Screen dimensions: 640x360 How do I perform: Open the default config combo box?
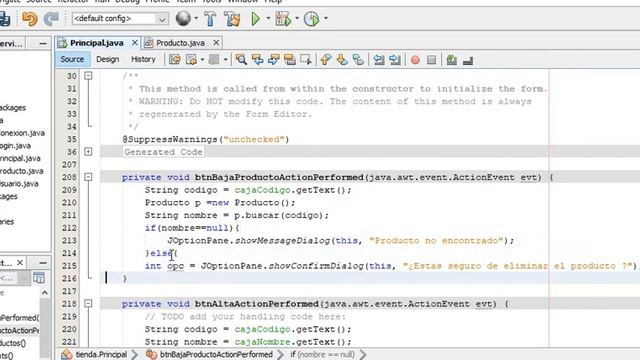pyautogui.click(x=120, y=18)
